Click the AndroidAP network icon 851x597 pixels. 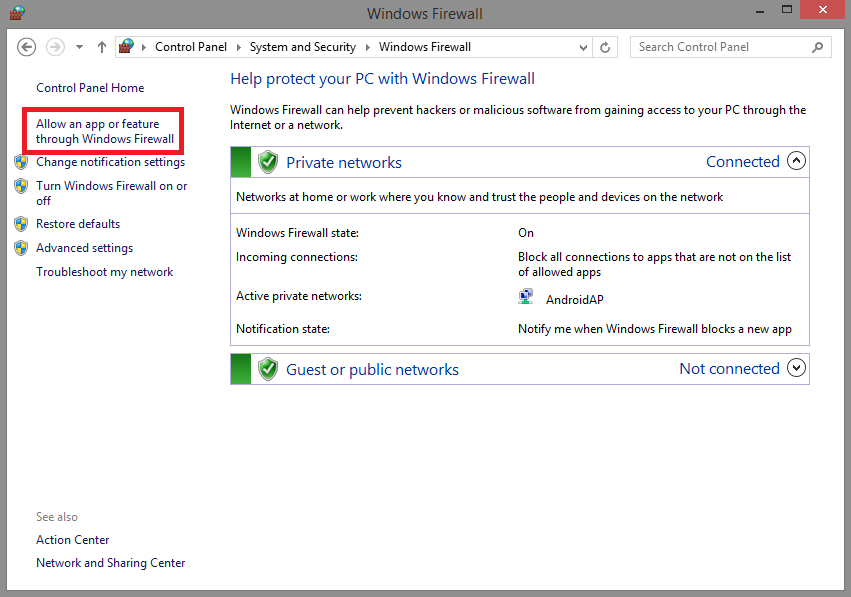point(525,295)
